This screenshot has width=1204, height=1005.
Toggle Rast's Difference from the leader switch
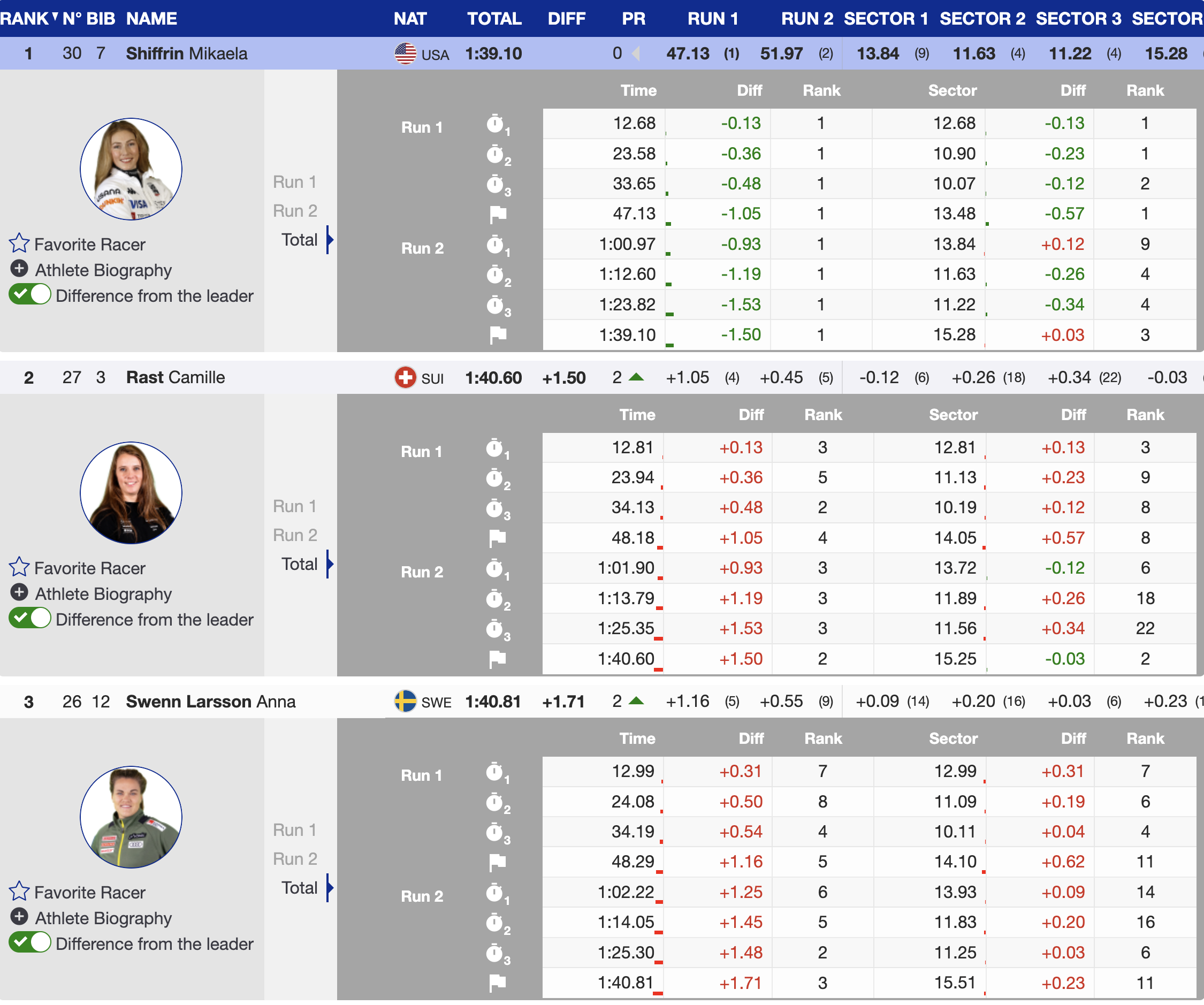pyautogui.click(x=30, y=619)
